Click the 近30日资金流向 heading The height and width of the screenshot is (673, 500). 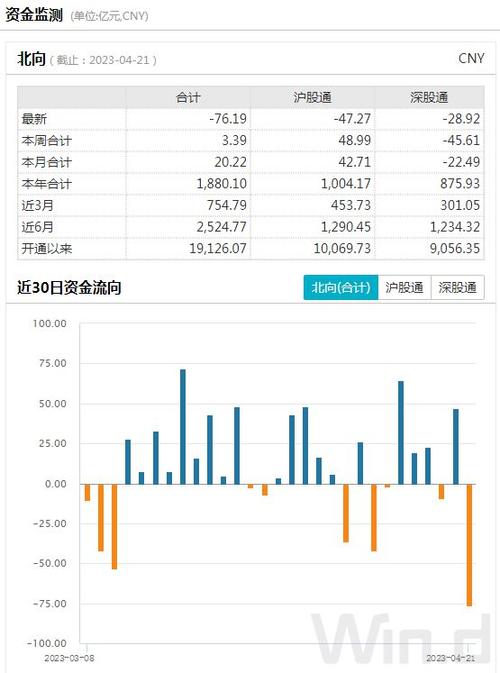[69, 288]
